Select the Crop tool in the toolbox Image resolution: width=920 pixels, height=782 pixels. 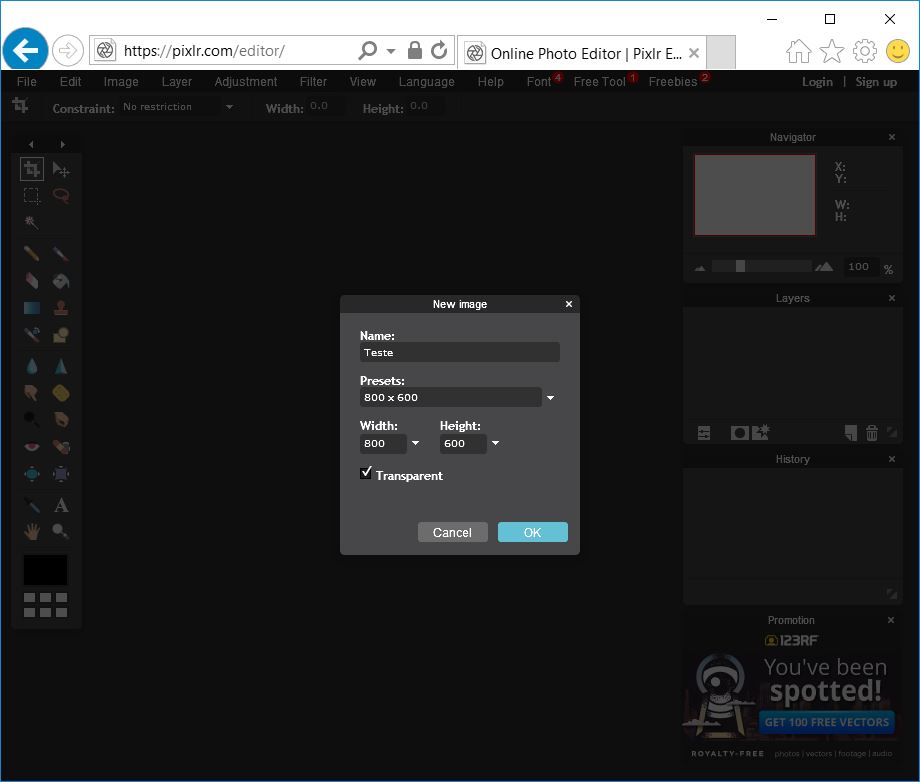click(x=32, y=169)
